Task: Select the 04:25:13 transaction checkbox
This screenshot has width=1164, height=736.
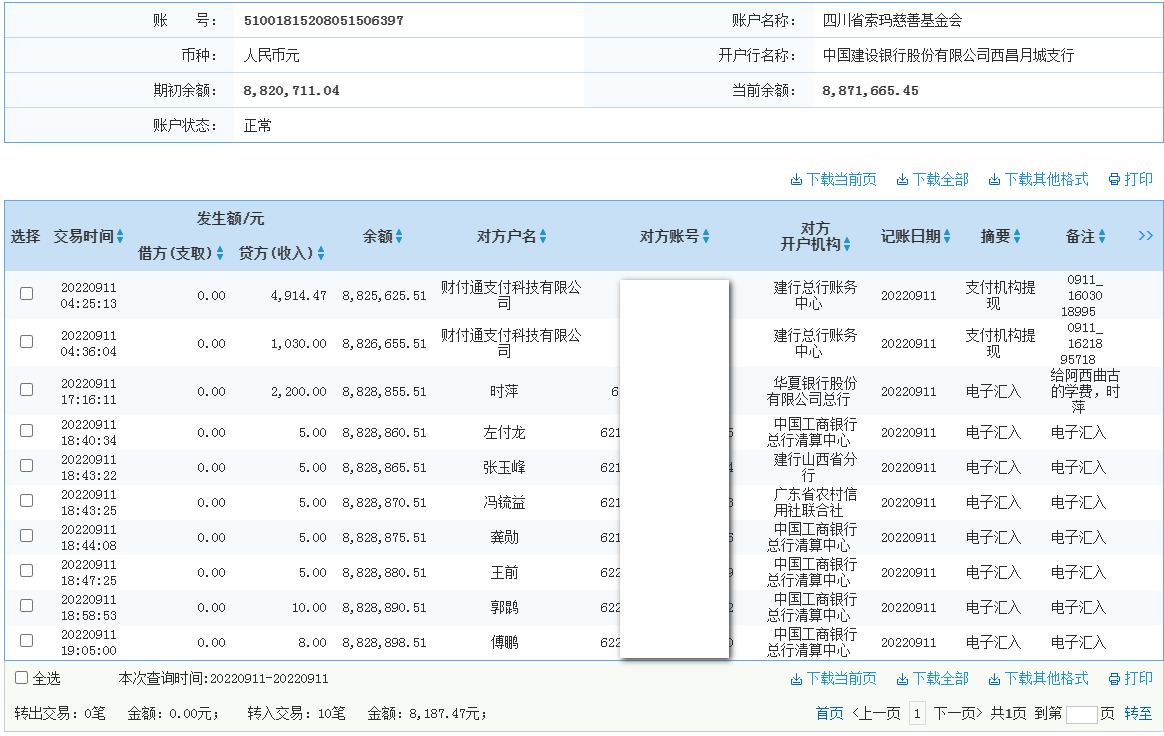Action: [x=27, y=293]
